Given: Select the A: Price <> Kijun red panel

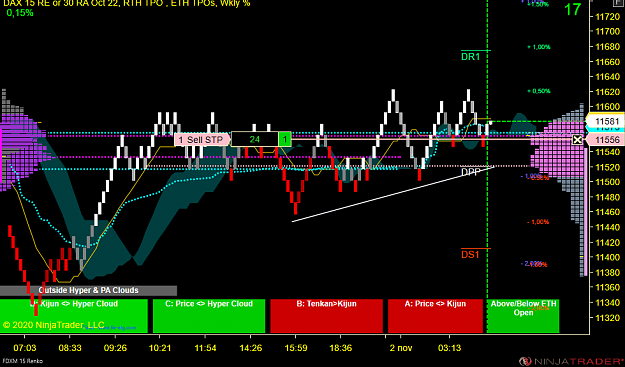Looking at the screenshot, I should [x=435, y=316].
